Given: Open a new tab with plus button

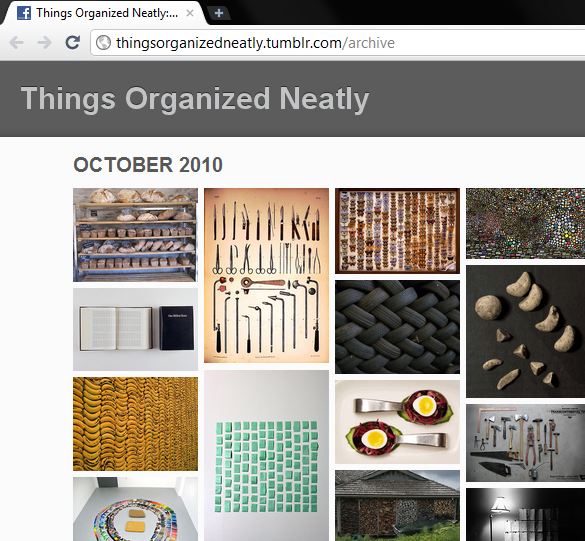Looking at the screenshot, I should click(219, 13).
